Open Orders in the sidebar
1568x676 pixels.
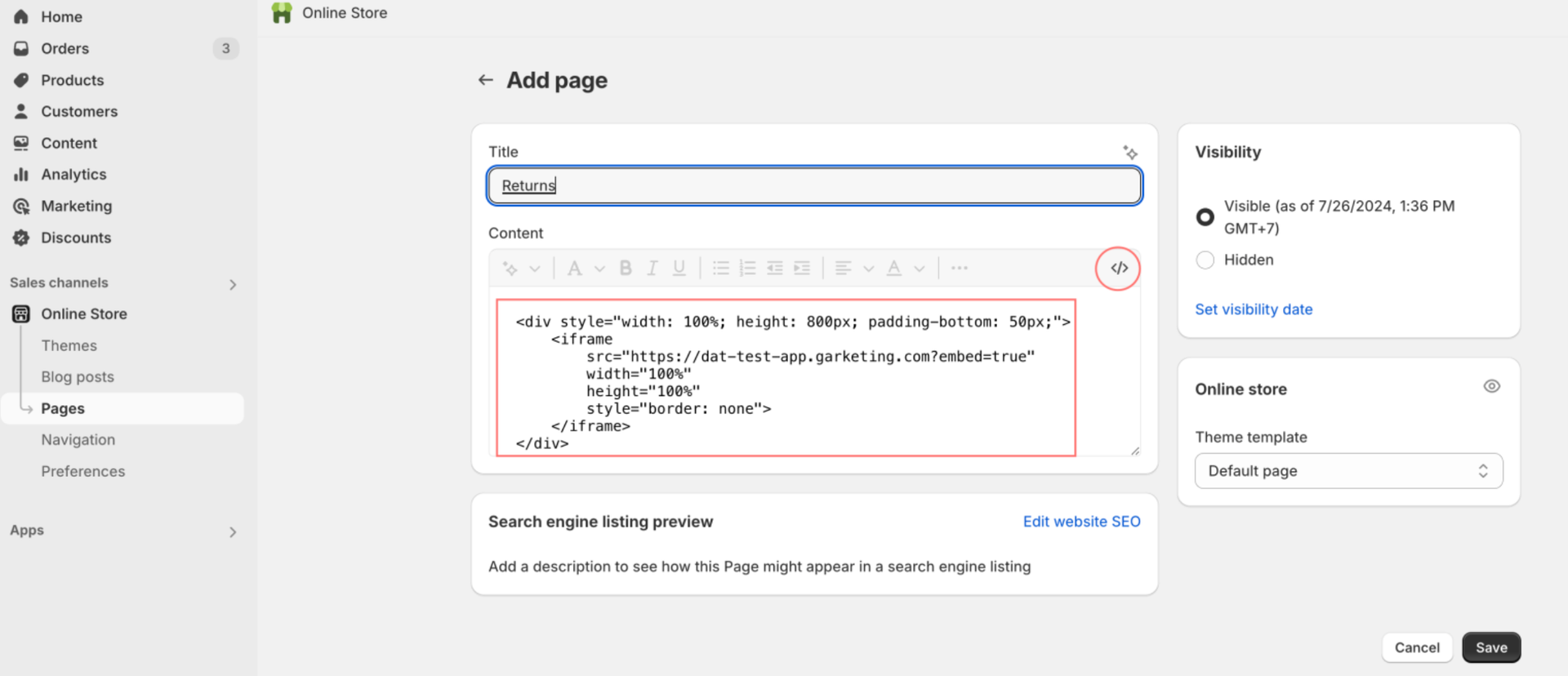coord(65,49)
